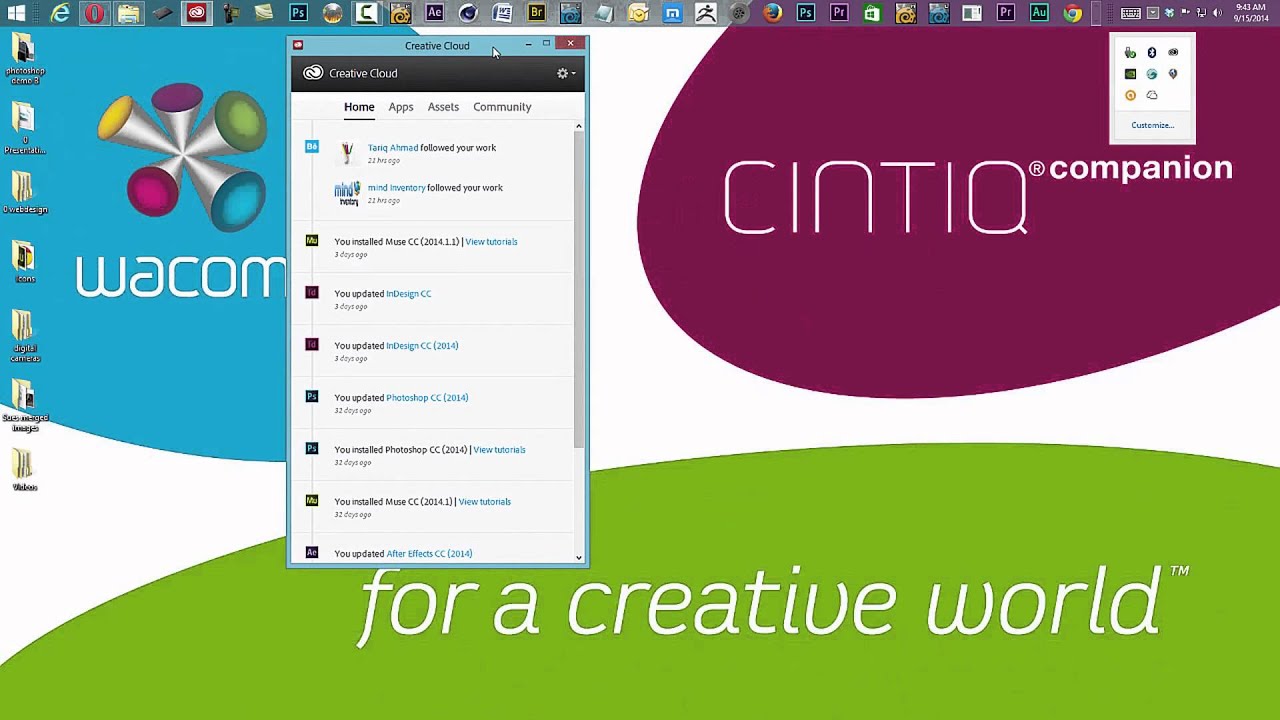Click the taskbar clock showing 9:43 AM
Viewport: 1280px width, 720px height.
(x=1251, y=13)
